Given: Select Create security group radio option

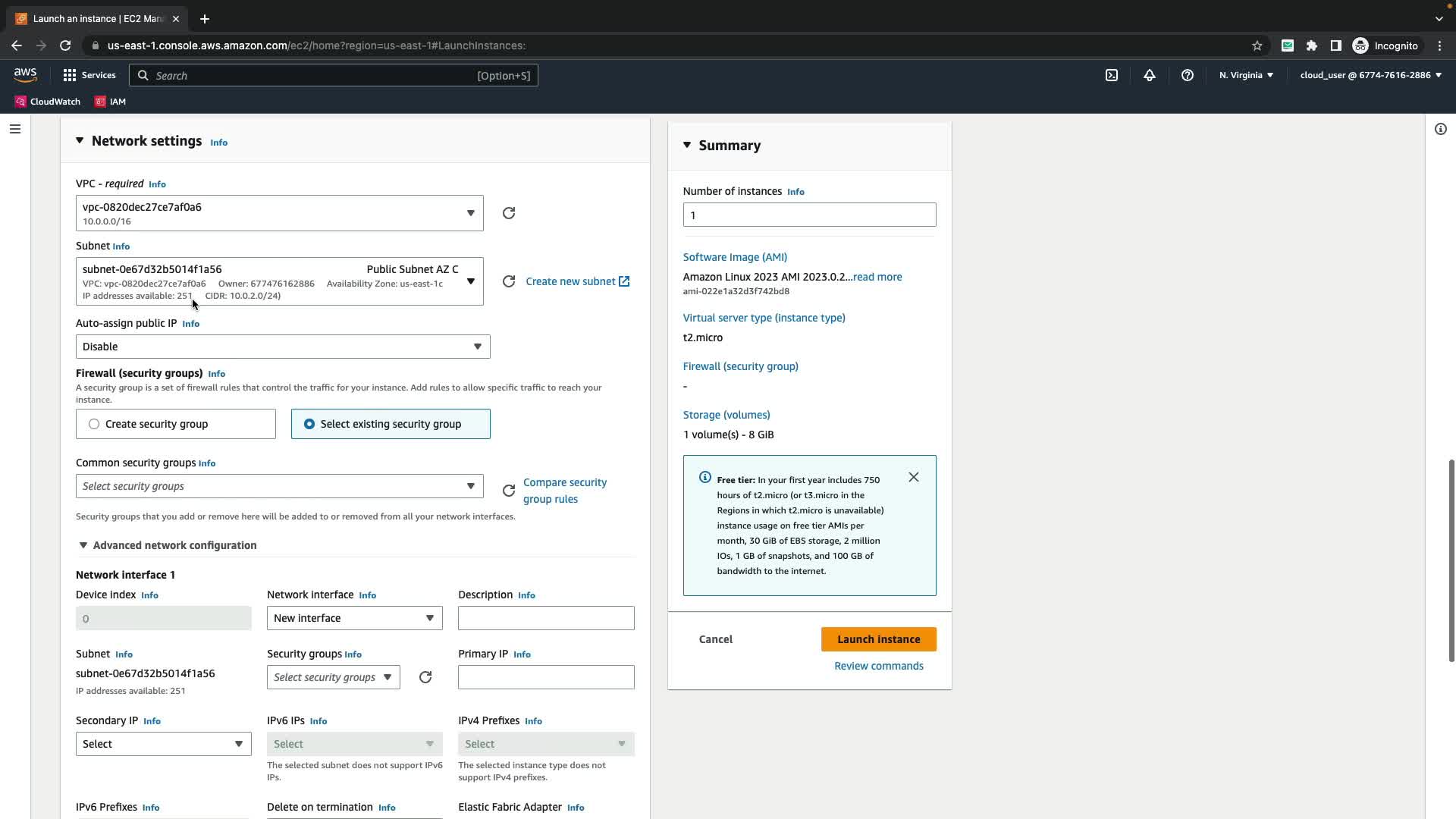Looking at the screenshot, I should (x=94, y=424).
